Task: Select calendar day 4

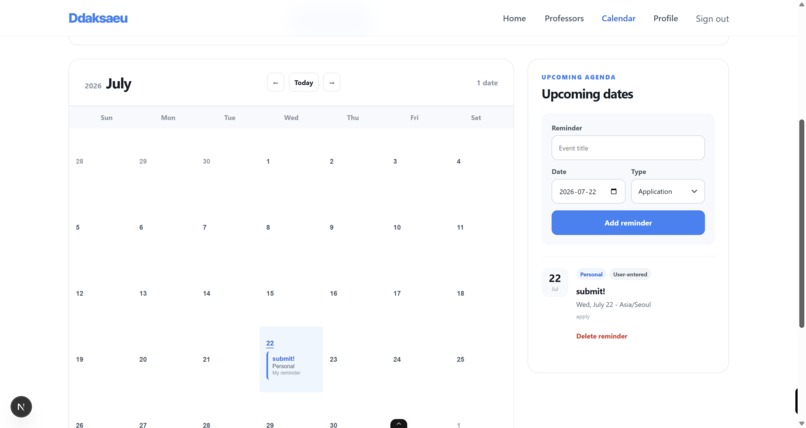Action: coord(459,161)
